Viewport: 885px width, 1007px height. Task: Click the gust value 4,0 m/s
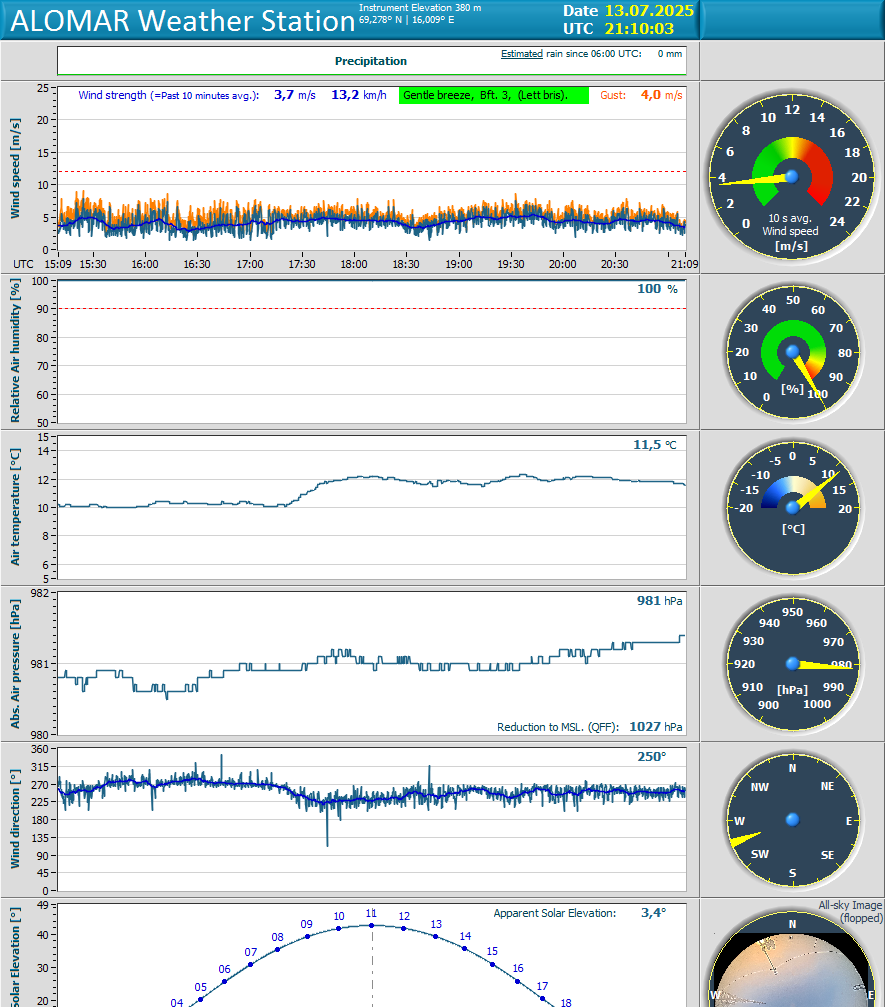click(x=661, y=95)
